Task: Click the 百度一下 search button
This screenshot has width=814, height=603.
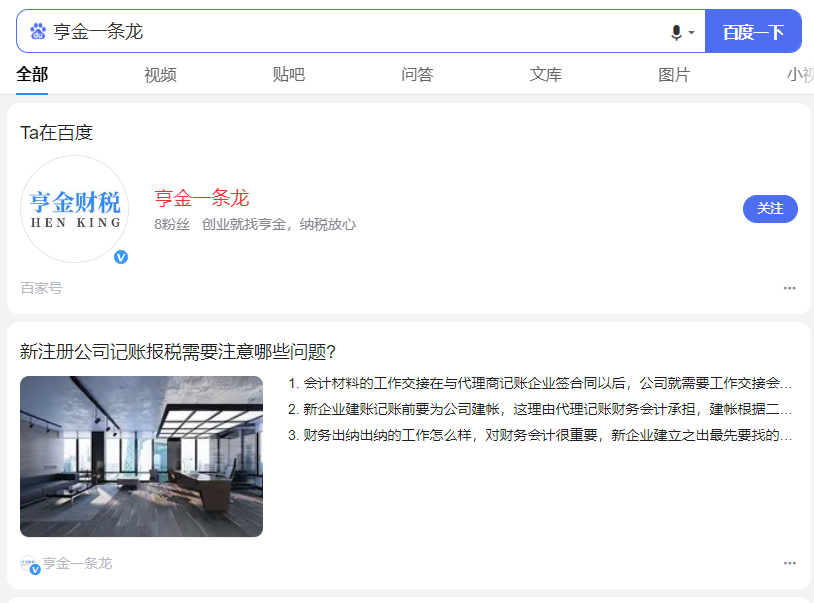Action: tap(753, 32)
